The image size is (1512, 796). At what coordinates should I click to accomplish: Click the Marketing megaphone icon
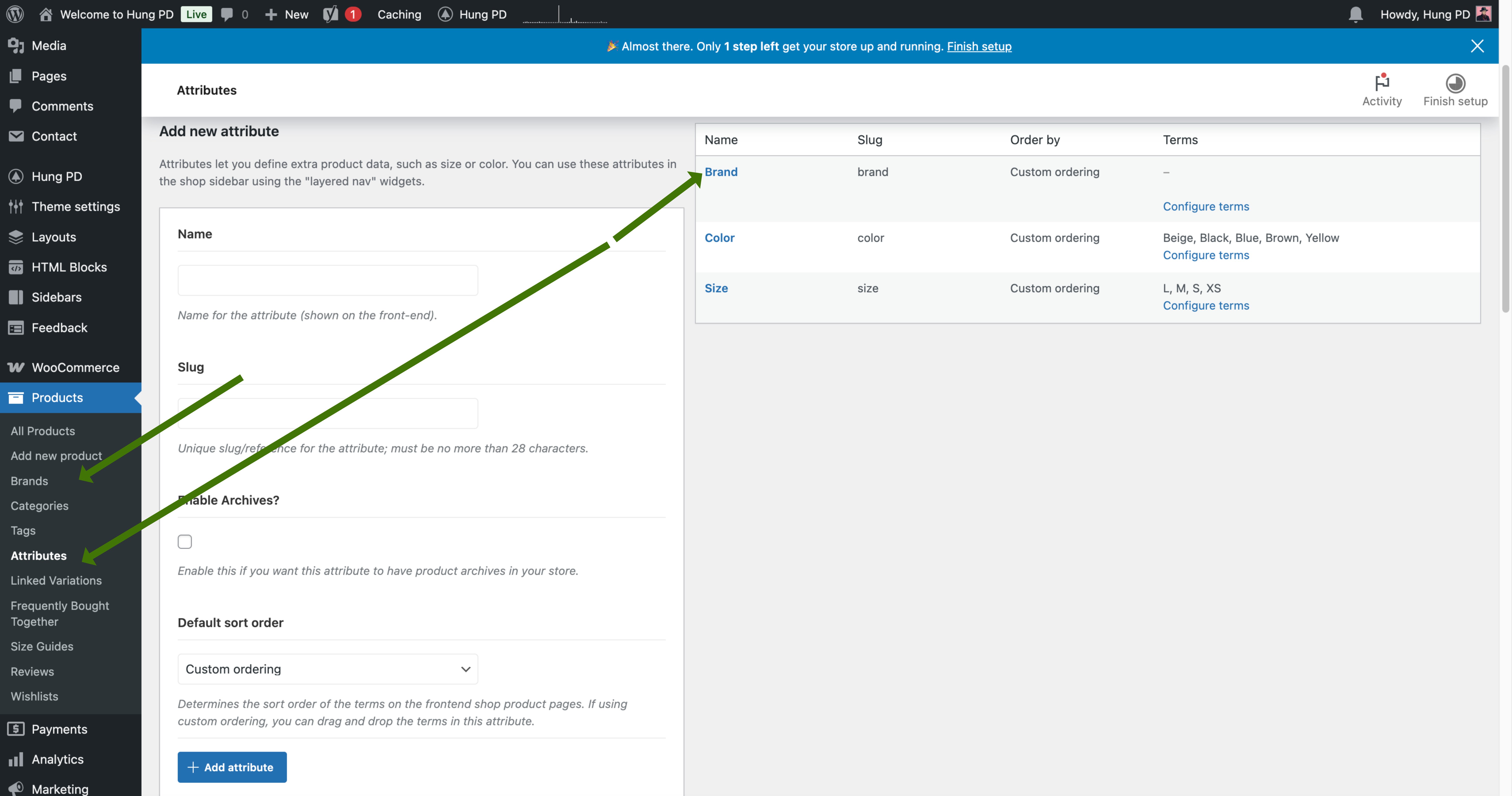16,788
